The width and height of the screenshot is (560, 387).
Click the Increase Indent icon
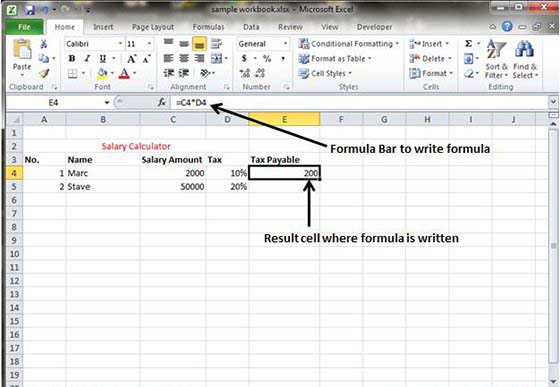[x=184, y=73]
